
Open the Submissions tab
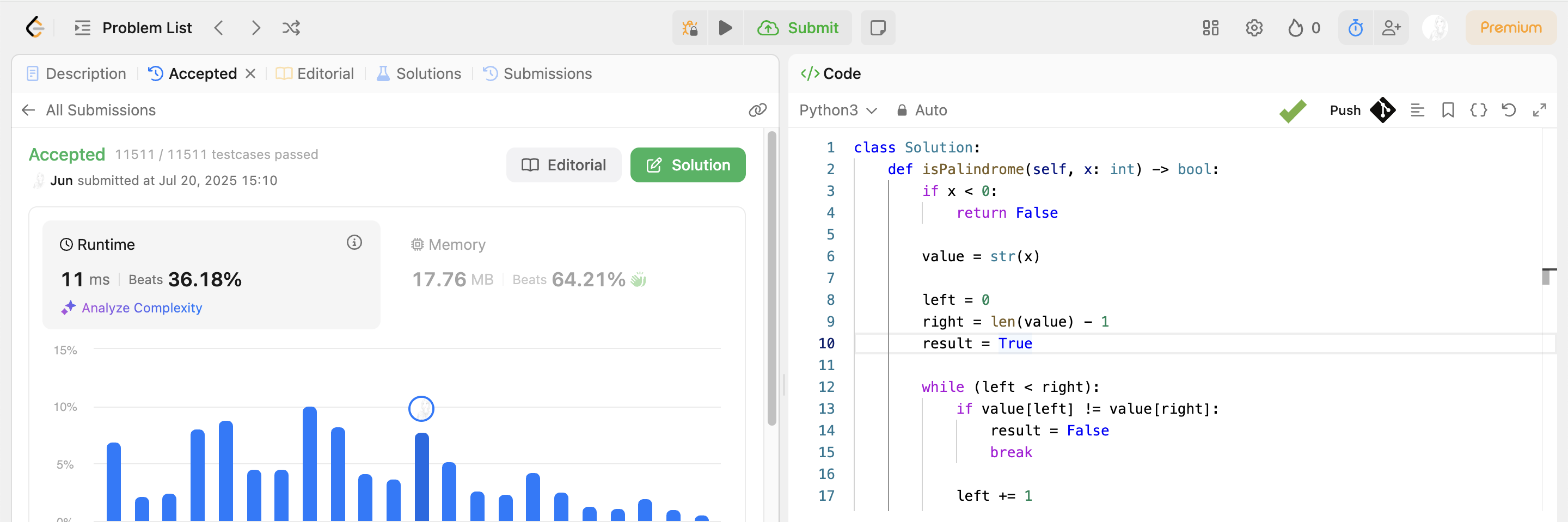click(537, 73)
